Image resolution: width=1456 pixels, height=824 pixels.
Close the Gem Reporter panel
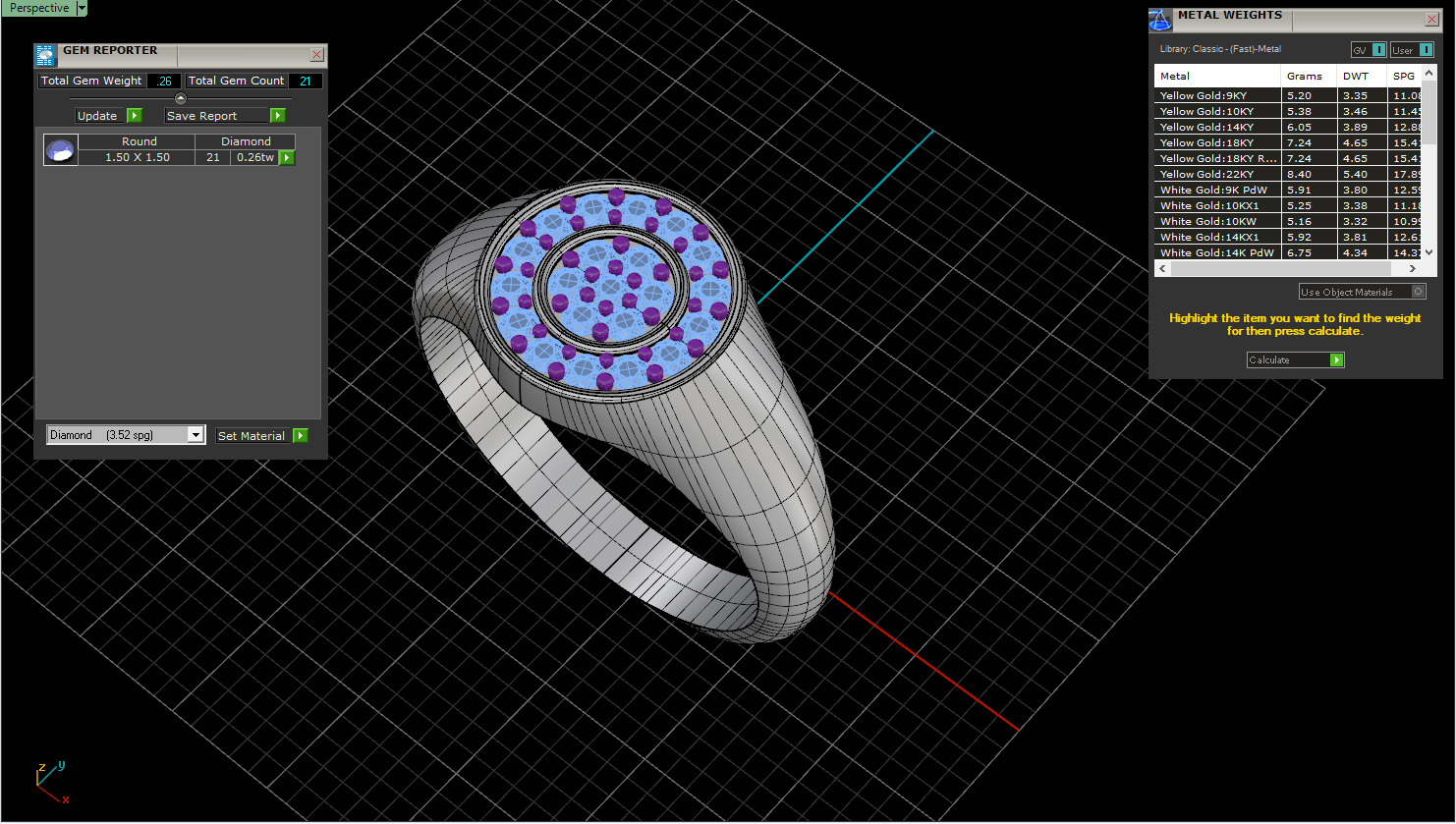[x=316, y=55]
